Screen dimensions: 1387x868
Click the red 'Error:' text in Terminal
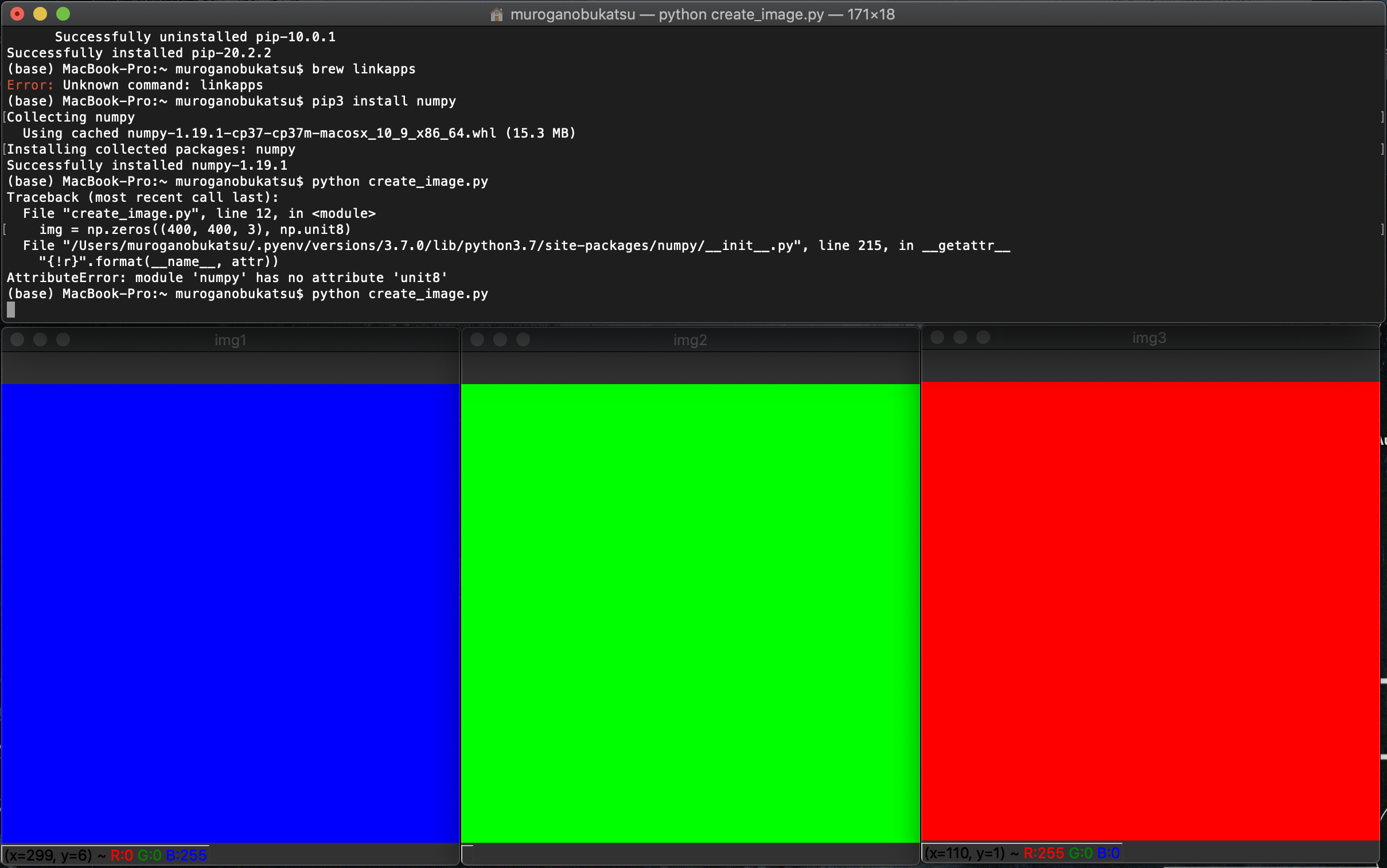tap(30, 85)
